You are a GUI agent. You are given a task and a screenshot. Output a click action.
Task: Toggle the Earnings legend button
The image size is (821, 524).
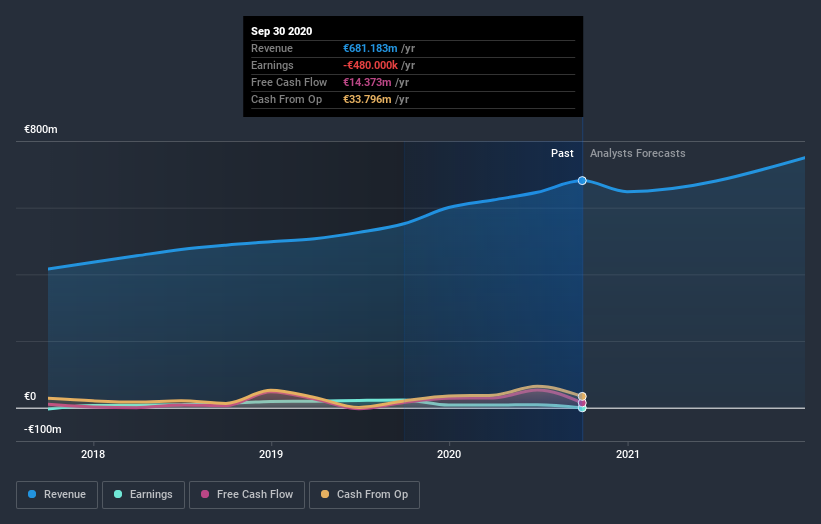click(x=143, y=495)
